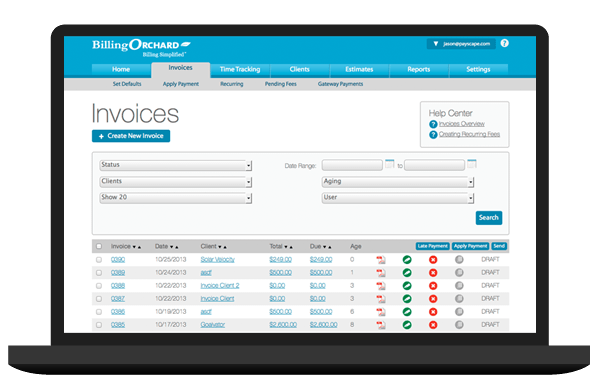The width and height of the screenshot is (600, 375).
Task: Delete invoice 0388 with red X icon
Action: [433, 286]
